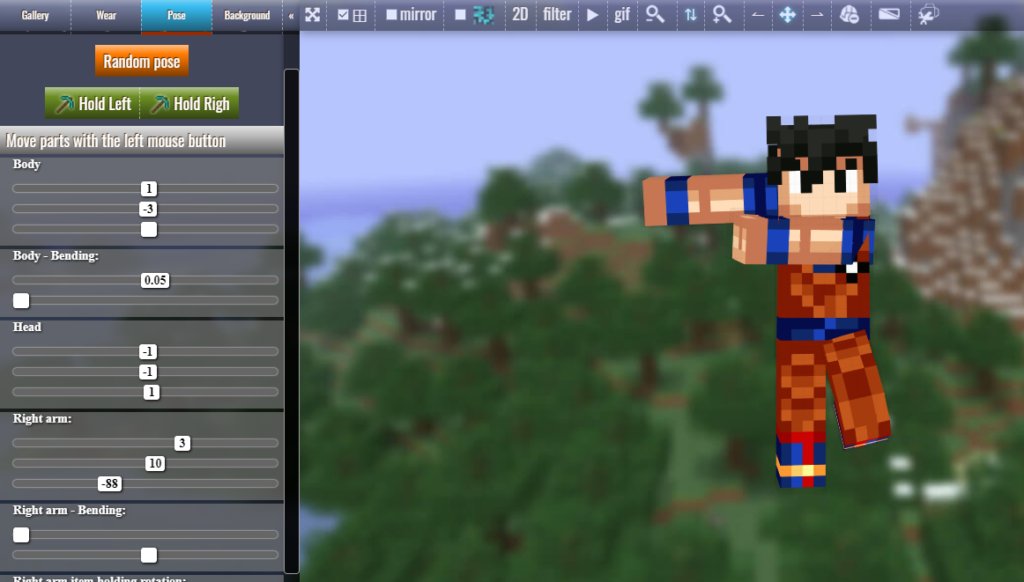Click the teal pixel pattern icon
This screenshot has height=582, width=1024.
(484, 14)
